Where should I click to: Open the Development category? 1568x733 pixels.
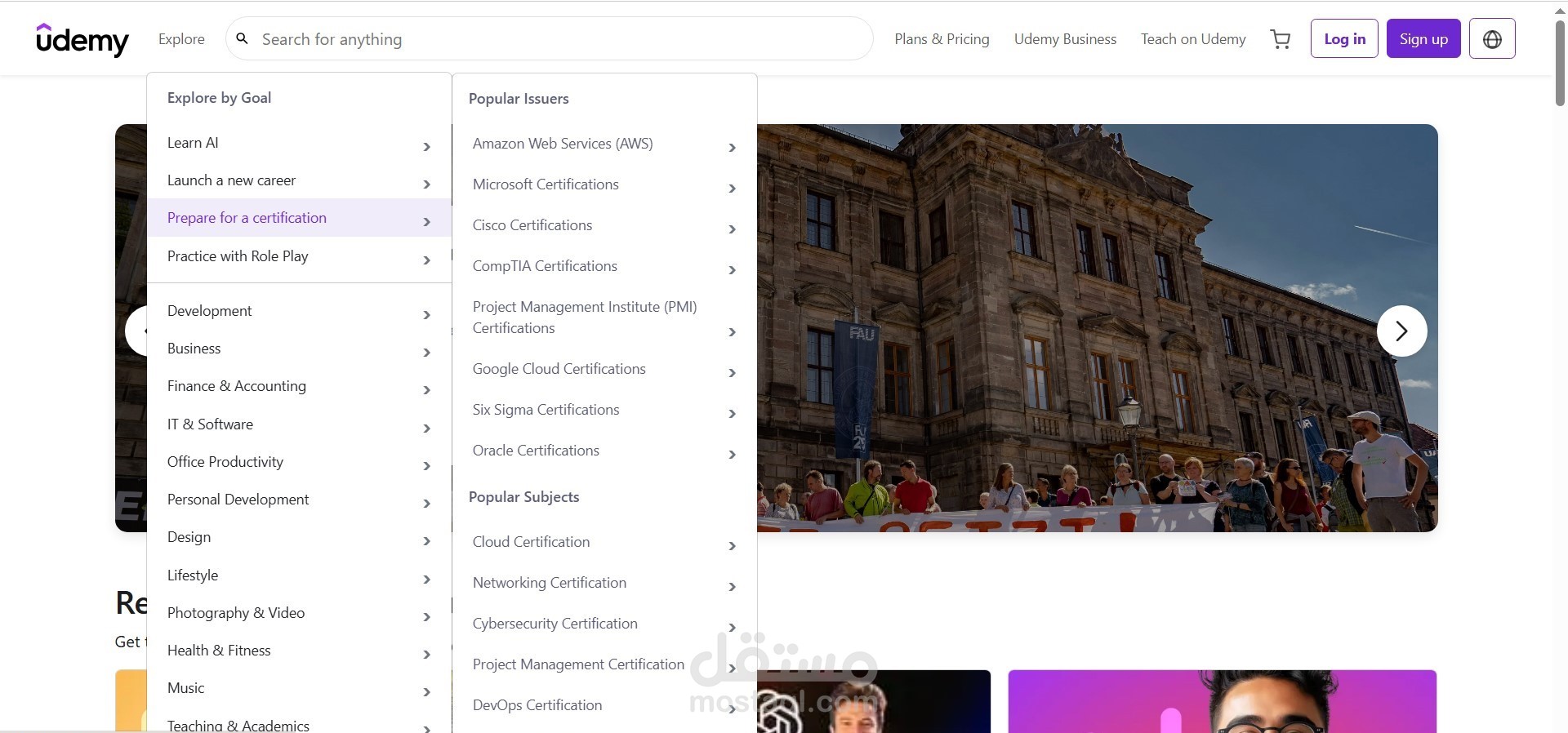coord(299,311)
